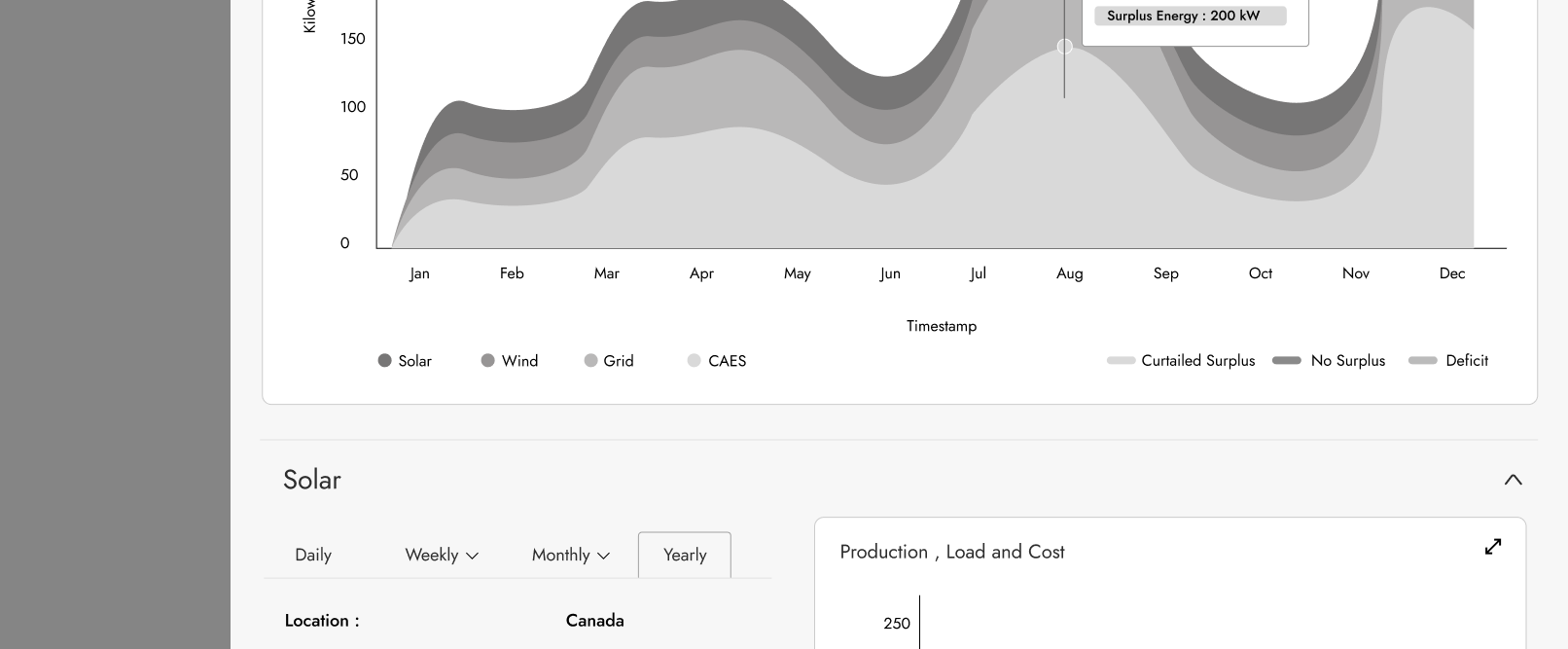Screen dimensions: 1568x649
Task: Click the No Surplus legend swatch
Action: pos(1287,361)
